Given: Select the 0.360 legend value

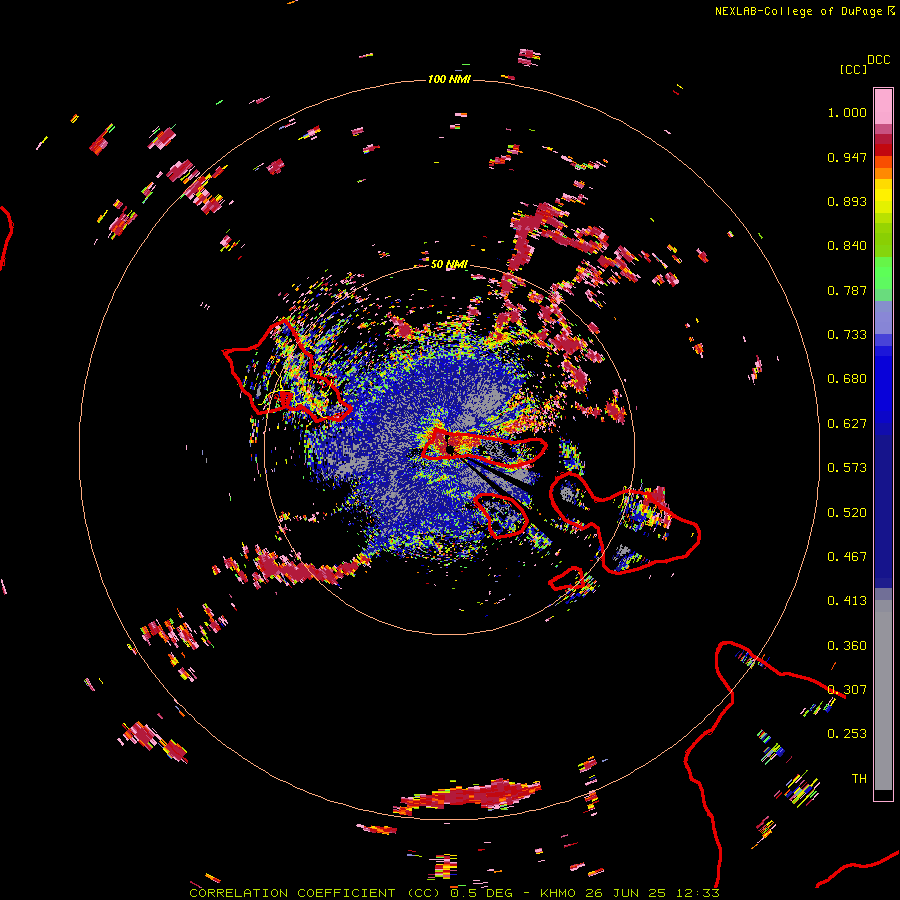Looking at the screenshot, I should [x=847, y=646].
